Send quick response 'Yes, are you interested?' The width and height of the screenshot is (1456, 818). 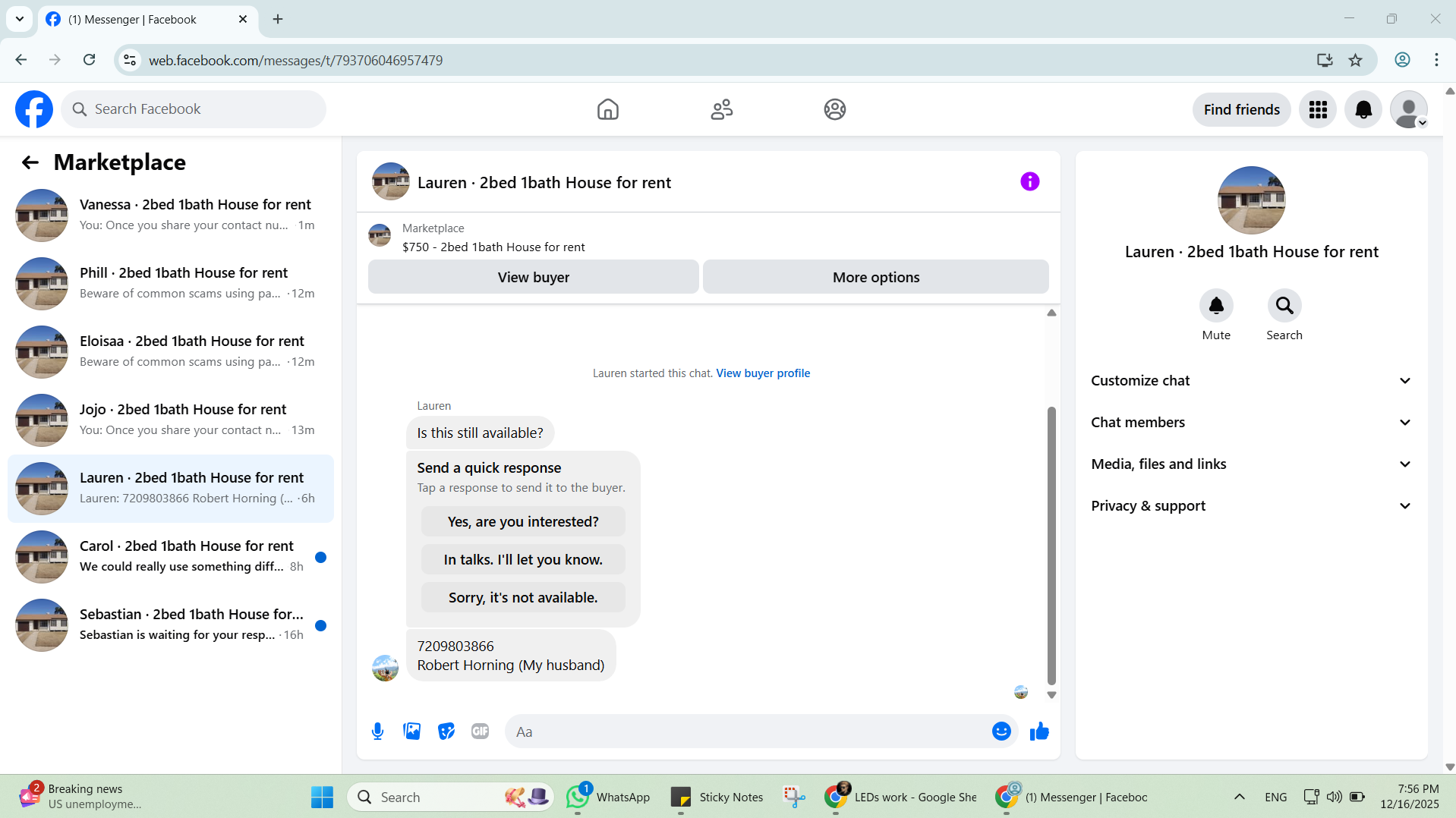click(x=523, y=522)
